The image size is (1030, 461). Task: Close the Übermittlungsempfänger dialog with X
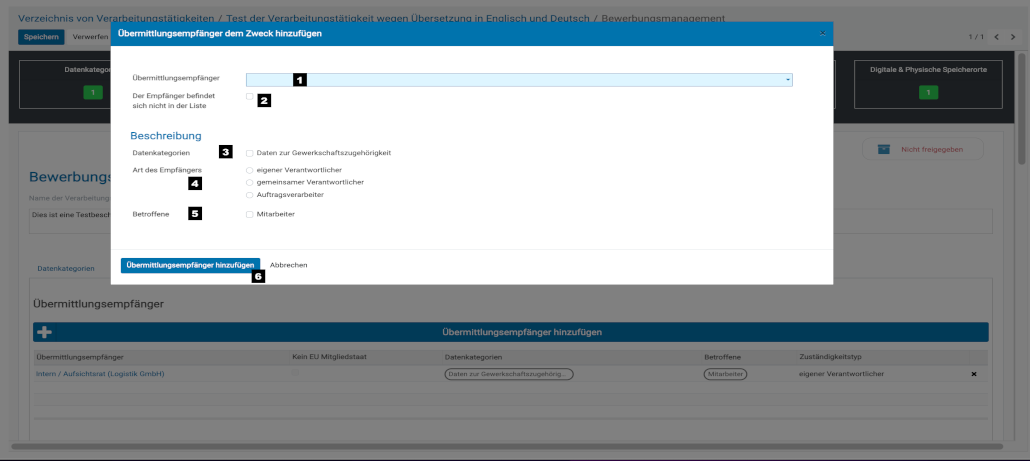[823, 33]
